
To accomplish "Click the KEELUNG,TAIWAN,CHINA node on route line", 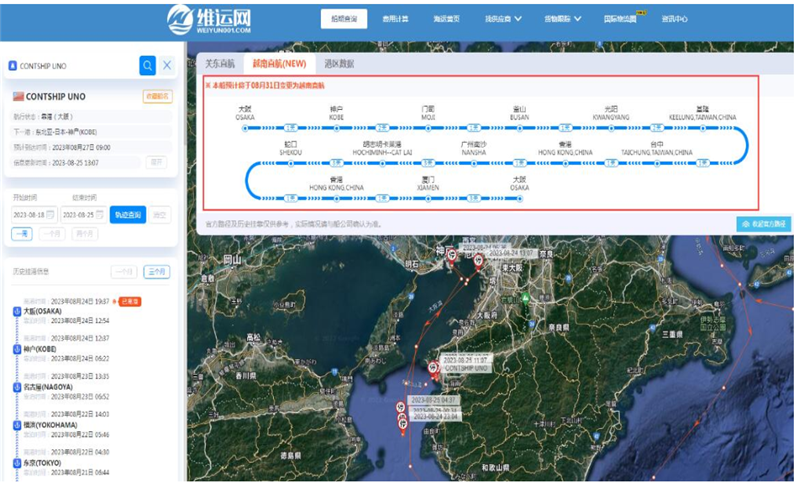I will [x=703, y=129].
